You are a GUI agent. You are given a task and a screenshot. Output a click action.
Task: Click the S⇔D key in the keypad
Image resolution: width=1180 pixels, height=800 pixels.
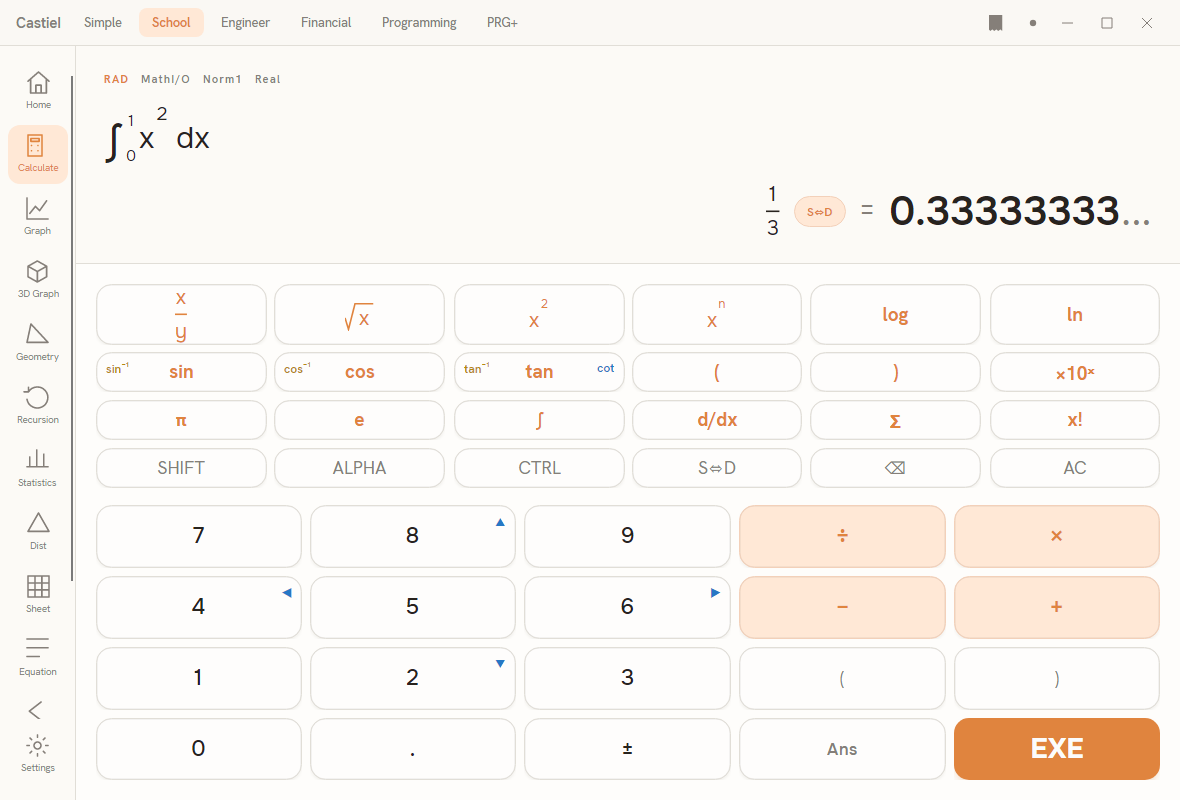pyautogui.click(x=717, y=468)
